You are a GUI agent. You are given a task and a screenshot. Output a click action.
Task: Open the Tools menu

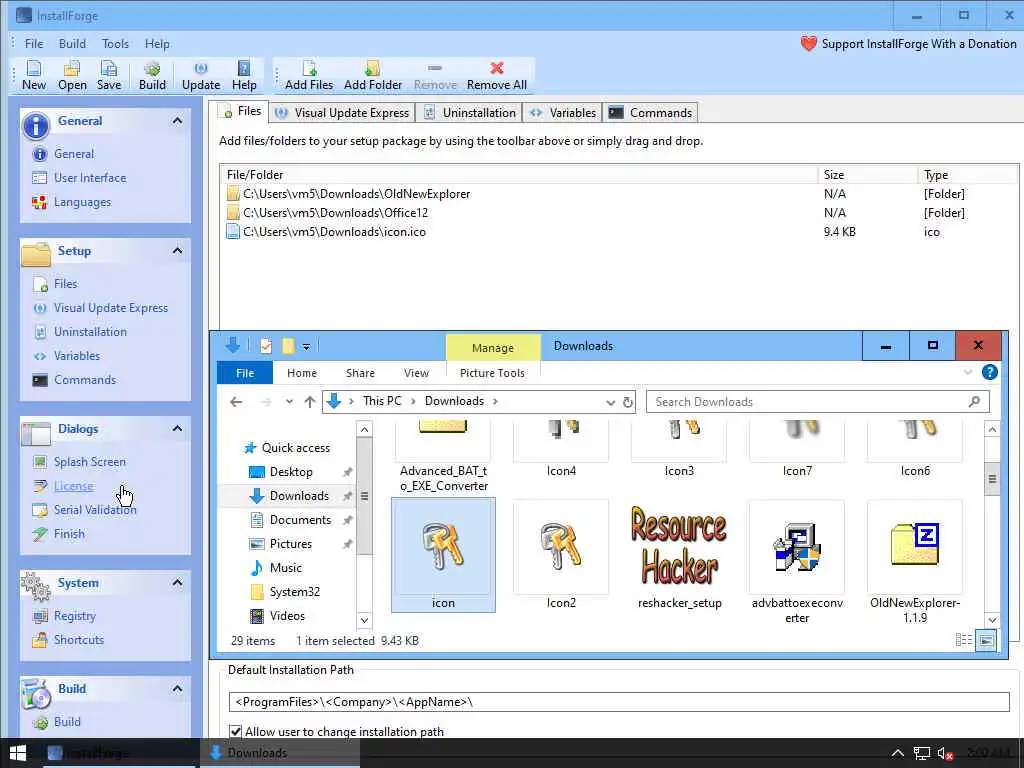coord(115,44)
